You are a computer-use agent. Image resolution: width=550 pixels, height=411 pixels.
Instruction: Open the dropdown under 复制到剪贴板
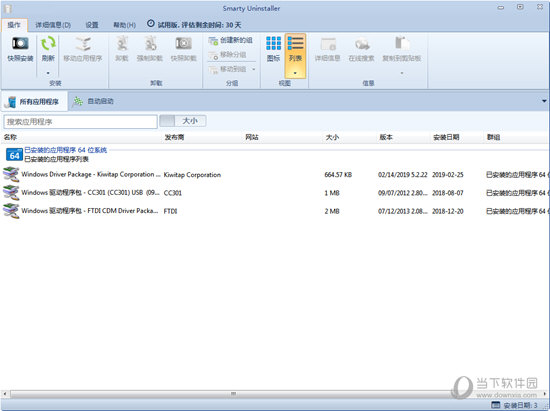402,73
